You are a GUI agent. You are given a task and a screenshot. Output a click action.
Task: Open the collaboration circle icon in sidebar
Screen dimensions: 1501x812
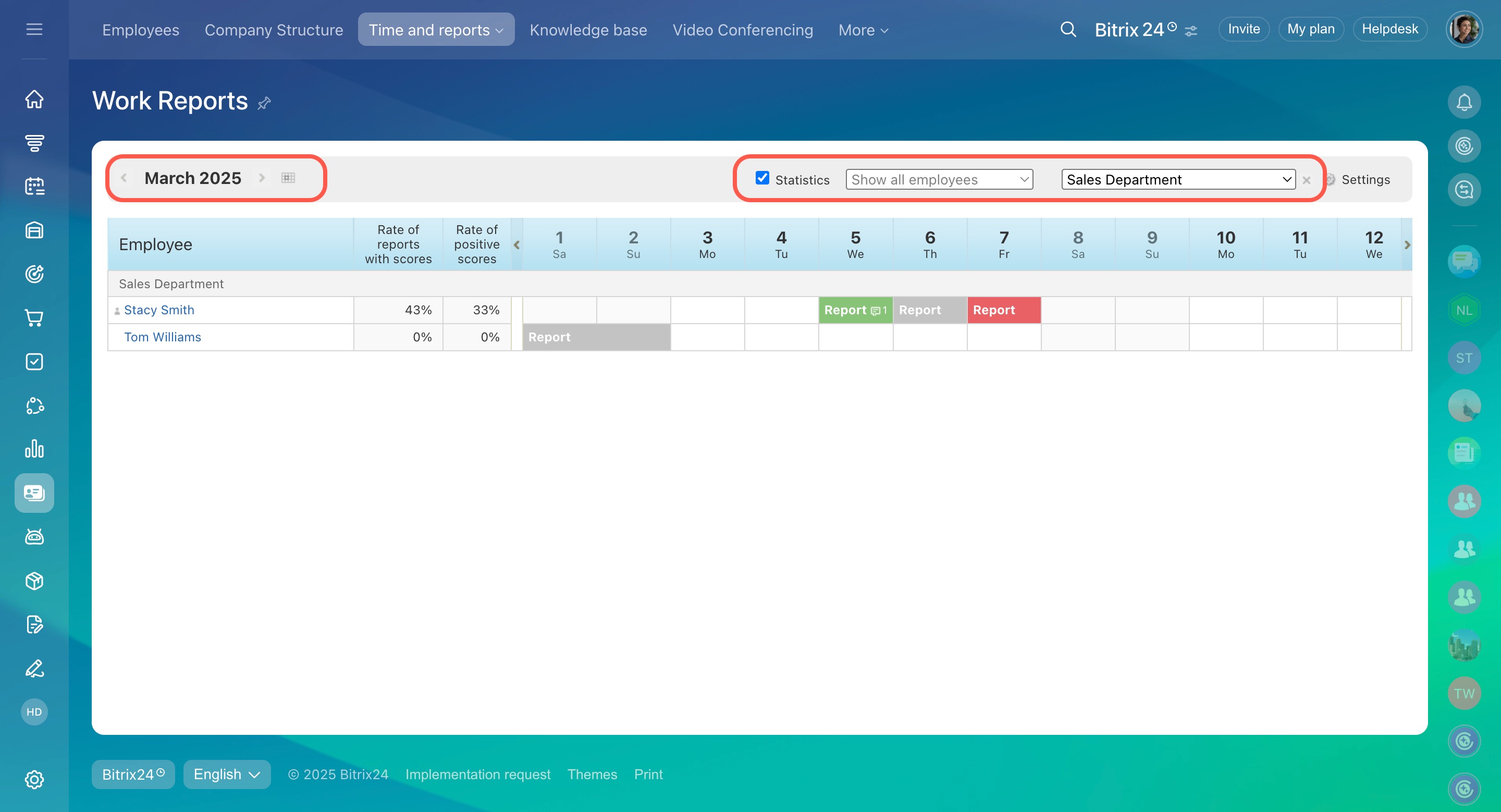tap(34, 405)
